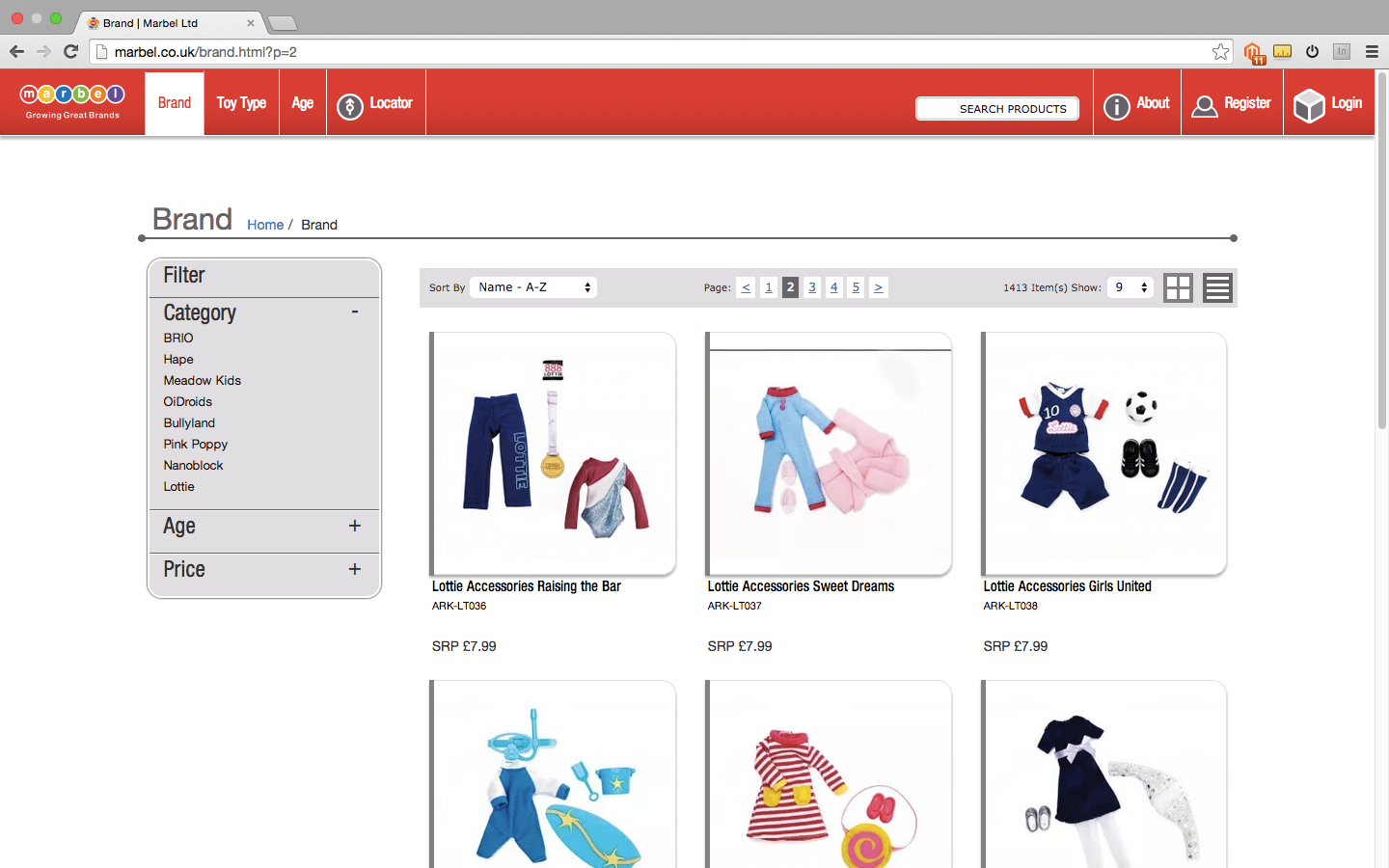Click SKU text ARK-LT037
This screenshot has width=1389, height=868.
[x=735, y=606]
